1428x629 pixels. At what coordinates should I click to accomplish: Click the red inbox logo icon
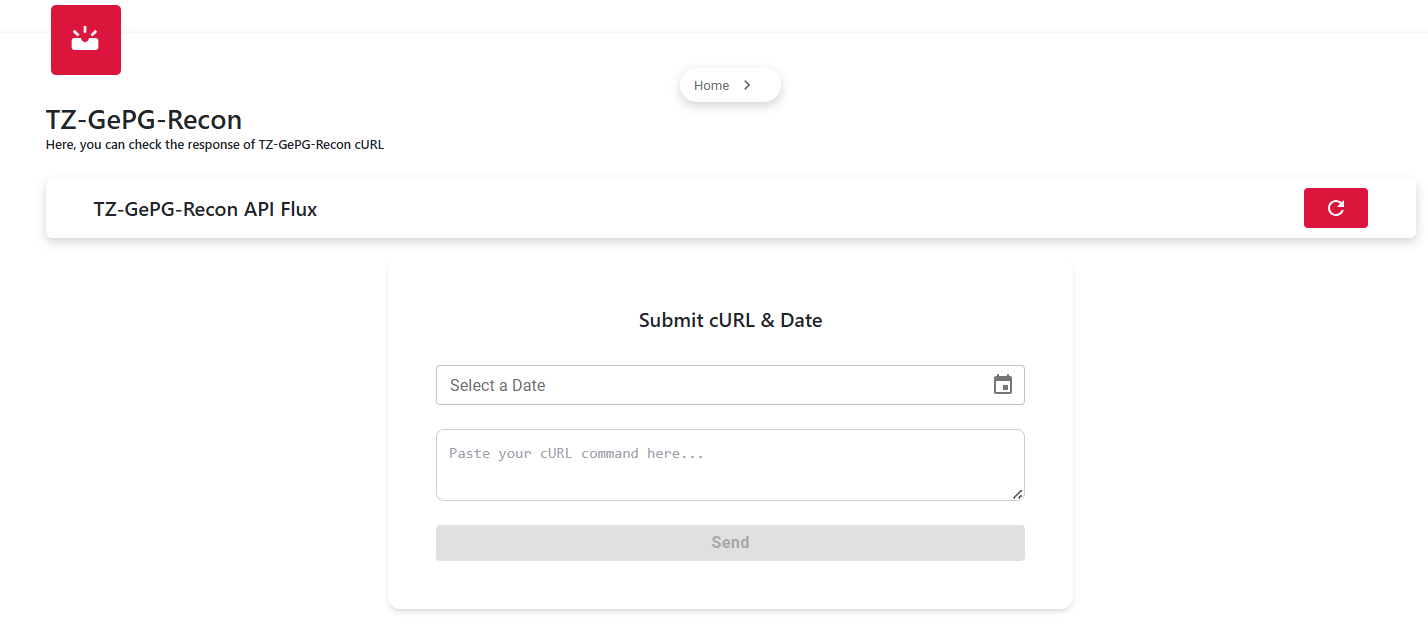click(x=86, y=40)
